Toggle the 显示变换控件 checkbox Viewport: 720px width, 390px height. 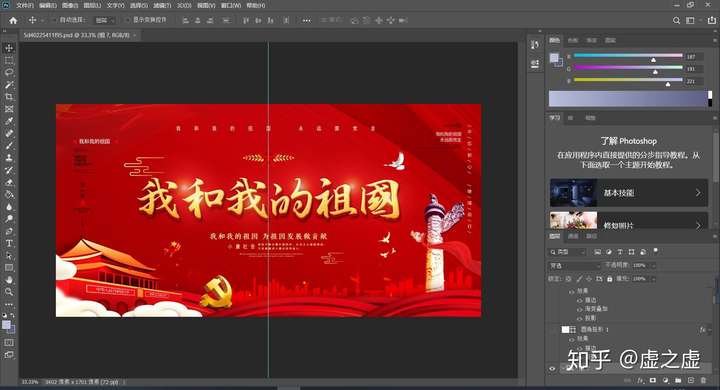(x=128, y=20)
